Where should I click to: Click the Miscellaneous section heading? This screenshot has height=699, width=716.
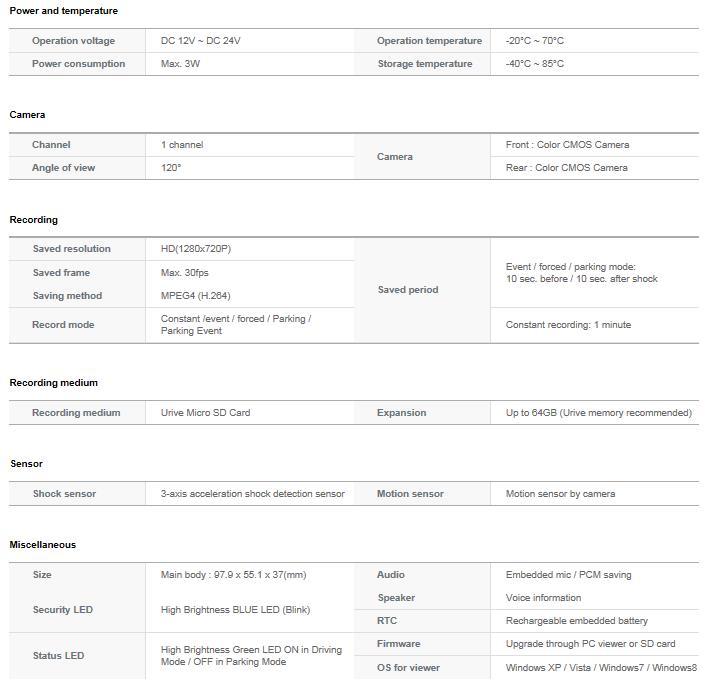point(43,545)
